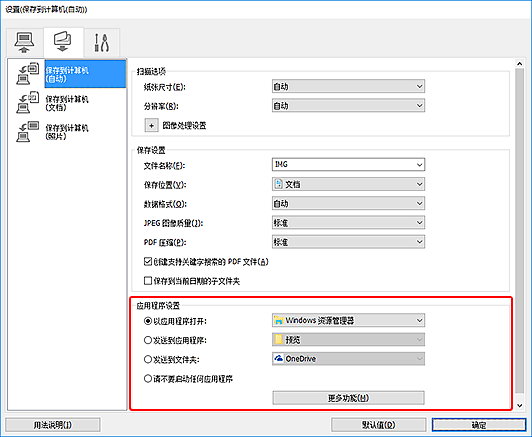Open the JPEG 图像质量 dropdown
This screenshot has height=437, width=532.
pos(348,223)
